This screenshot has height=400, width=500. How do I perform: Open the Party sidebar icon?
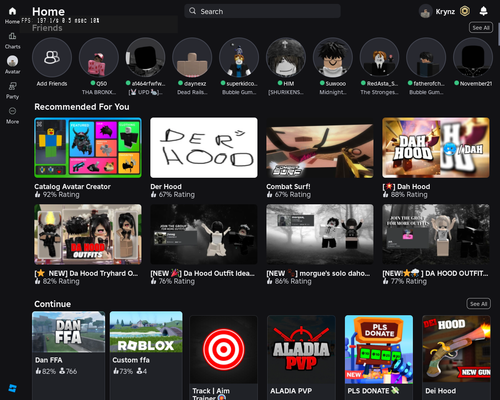point(12,86)
